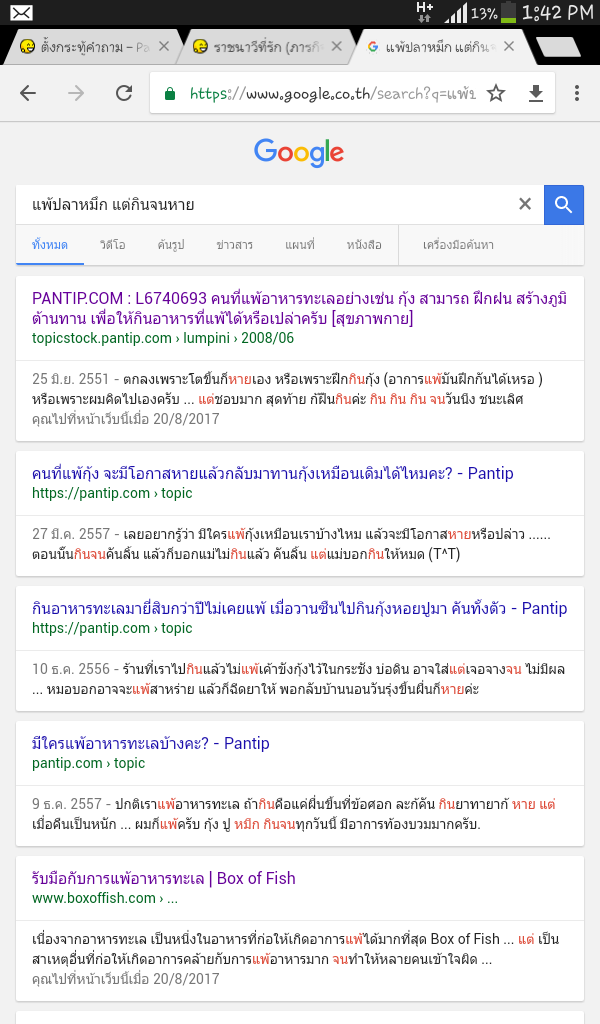Open a new tab button
The width and height of the screenshot is (600, 1024).
[x=558, y=47]
